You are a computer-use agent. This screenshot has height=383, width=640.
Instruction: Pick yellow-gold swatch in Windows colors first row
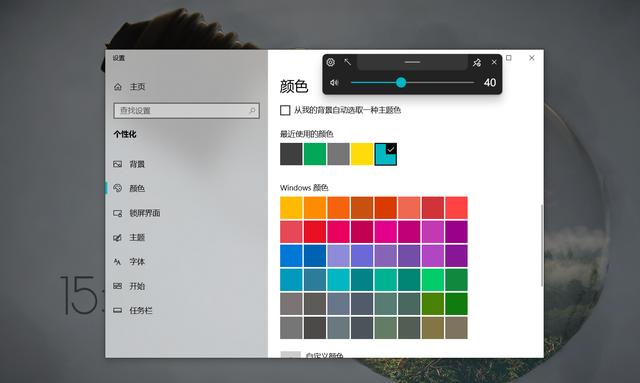291,208
